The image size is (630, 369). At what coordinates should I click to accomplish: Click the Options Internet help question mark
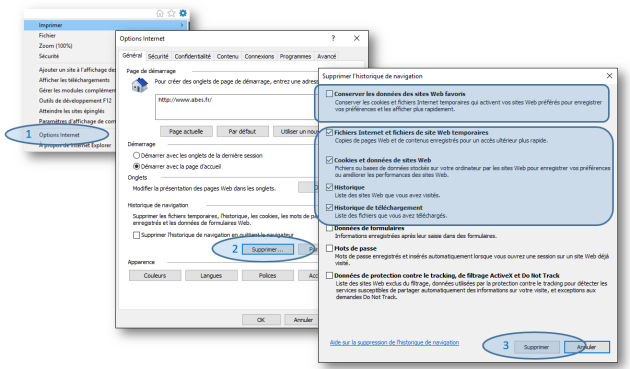(333, 38)
